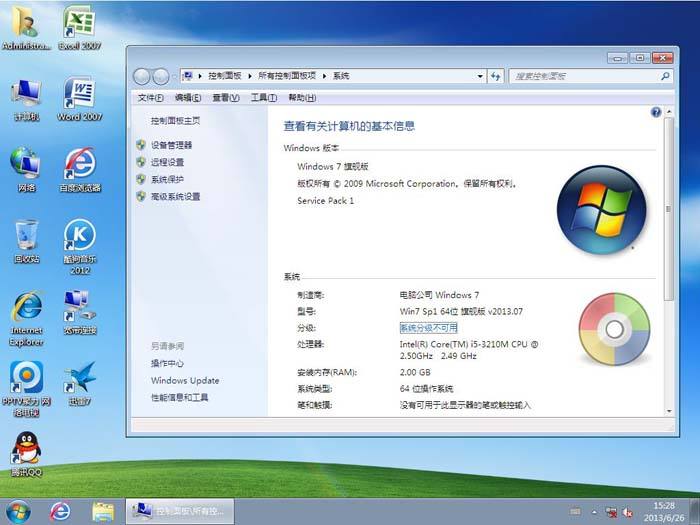Open Excel 2007 desktop shortcut

coord(79,24)
